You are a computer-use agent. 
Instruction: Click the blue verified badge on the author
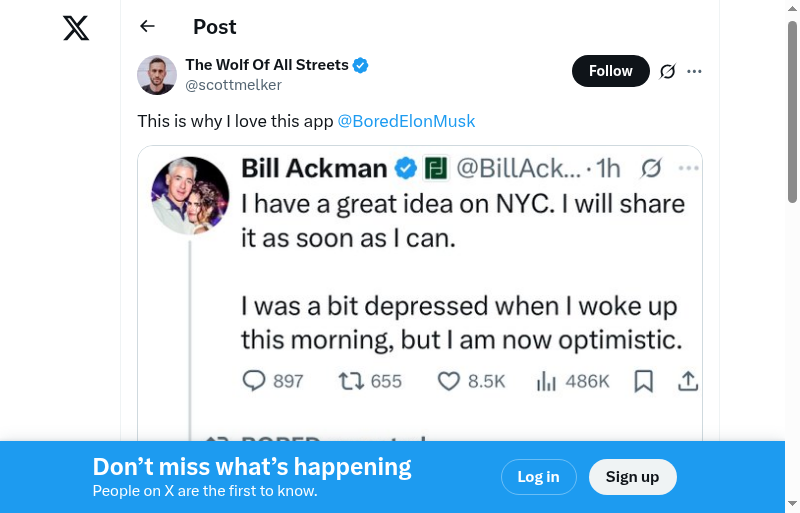tap(361, 65)
